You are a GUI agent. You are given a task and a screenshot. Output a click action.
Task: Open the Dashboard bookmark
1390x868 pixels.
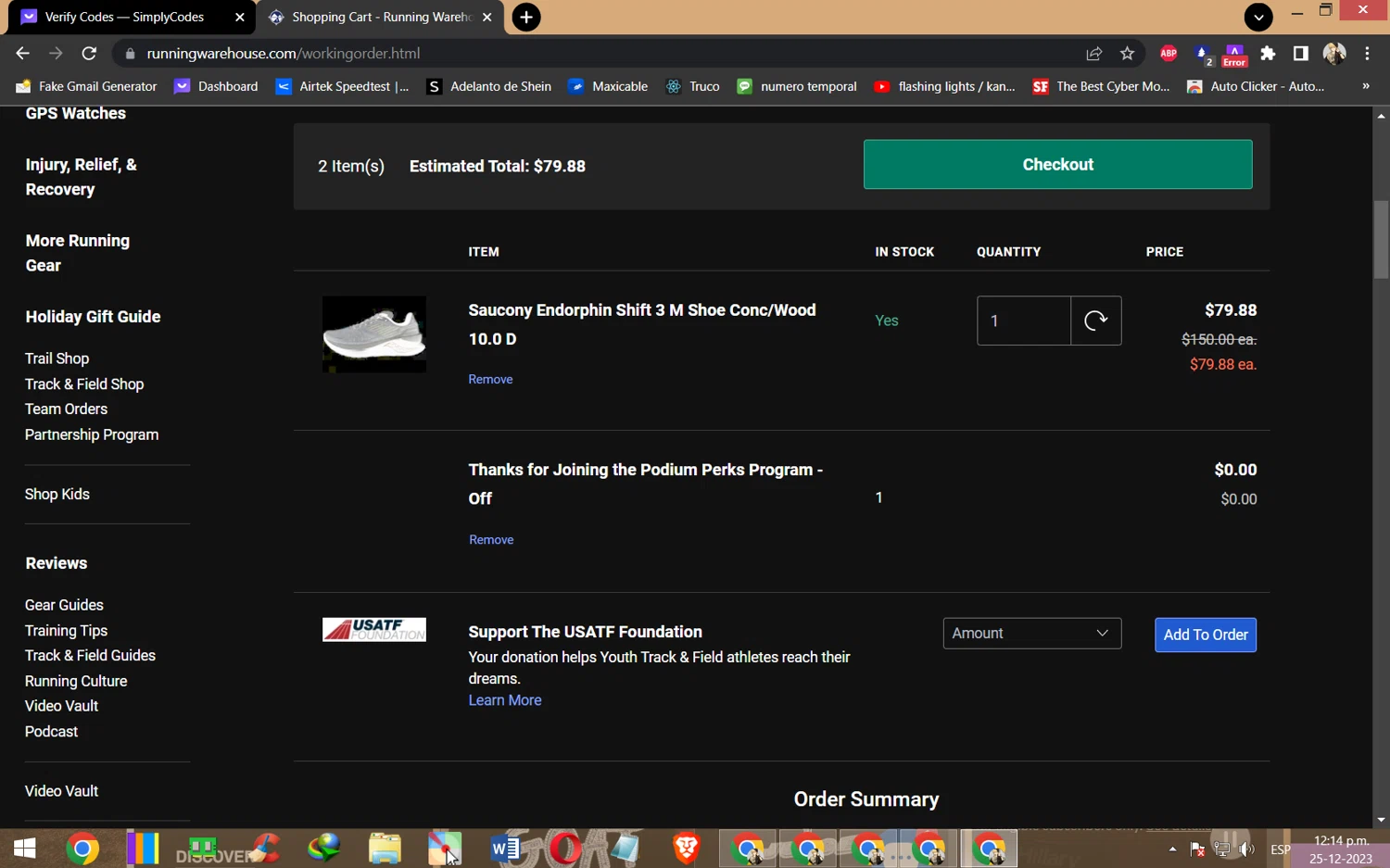point(216,86)
